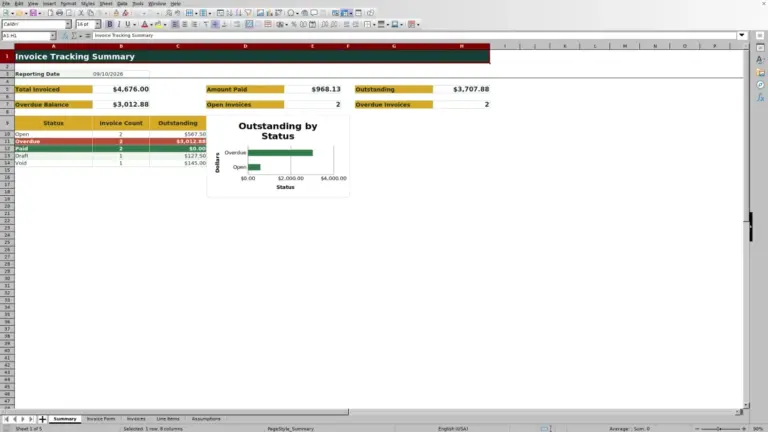Screen dimensions: 768x432
Task: Apply the font color swatch
Action: pyautogui.click(x=144, y=24)
